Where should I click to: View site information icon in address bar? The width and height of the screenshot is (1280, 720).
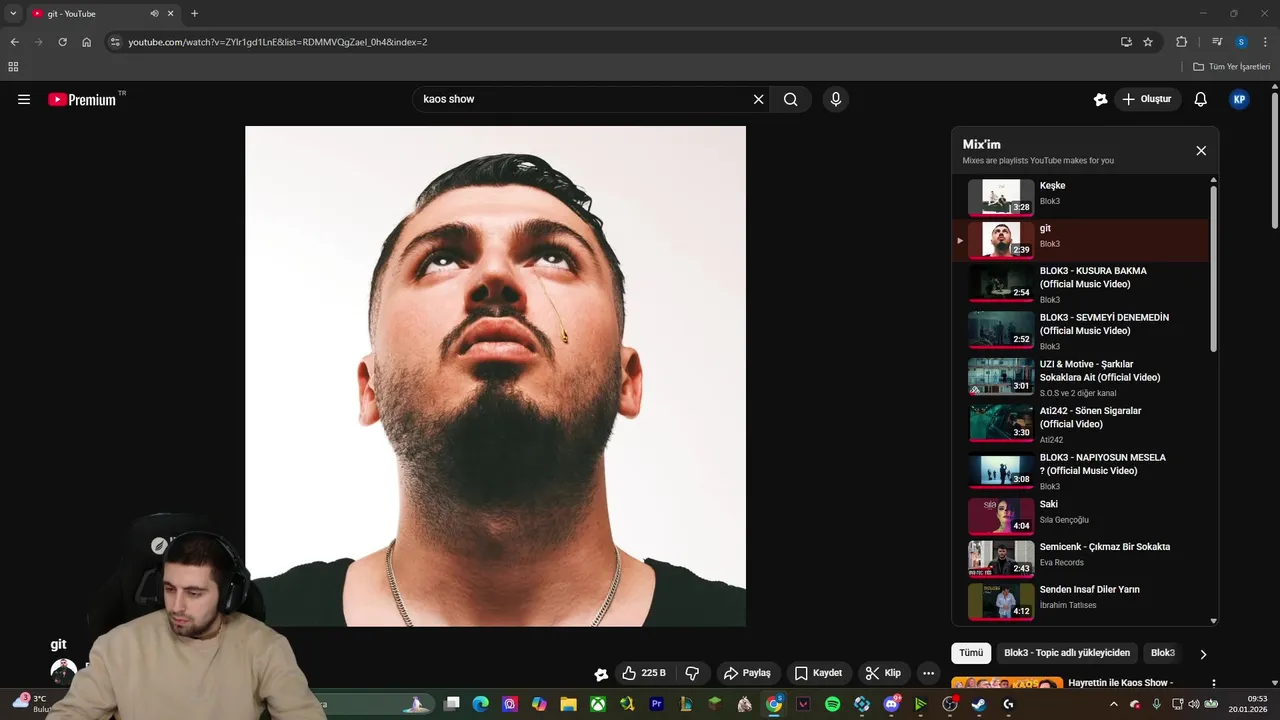(x=115, y=42)
